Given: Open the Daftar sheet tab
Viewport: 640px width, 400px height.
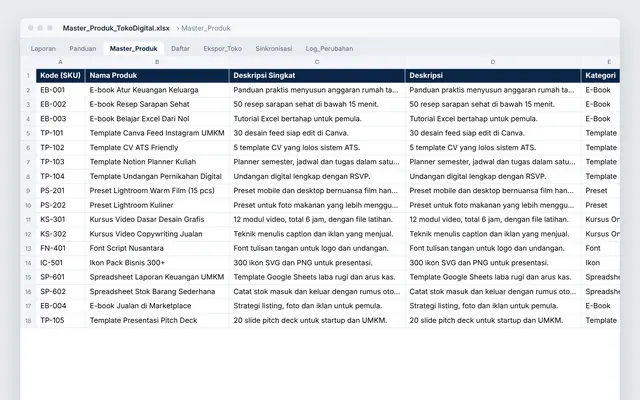Looking at the screenshot, I should [180, 49].
